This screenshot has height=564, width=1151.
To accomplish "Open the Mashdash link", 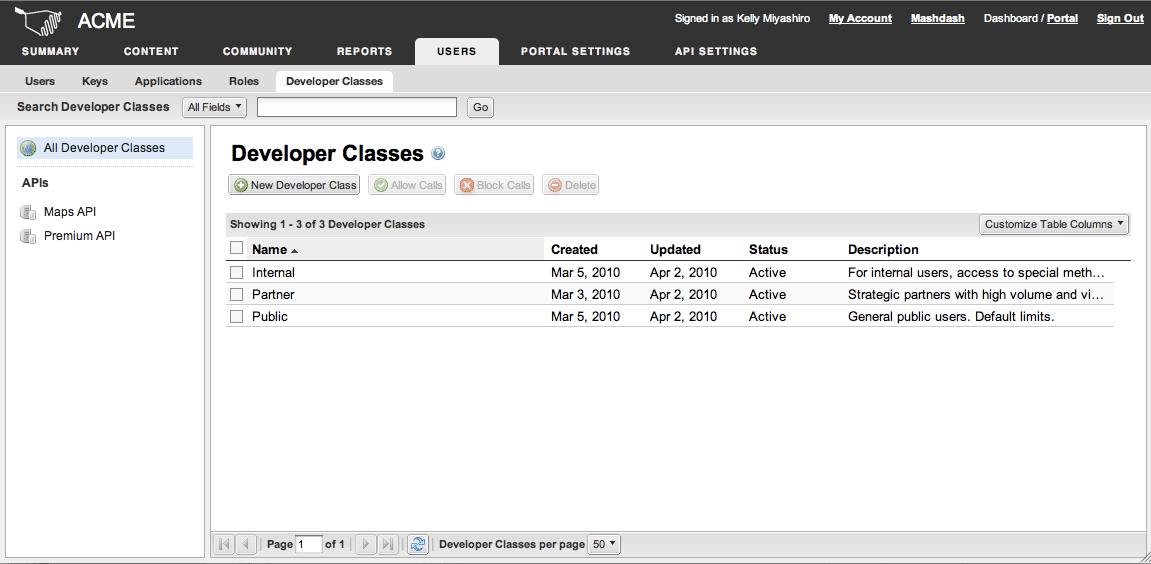I will pyautogui.click(x=937, y=19).
